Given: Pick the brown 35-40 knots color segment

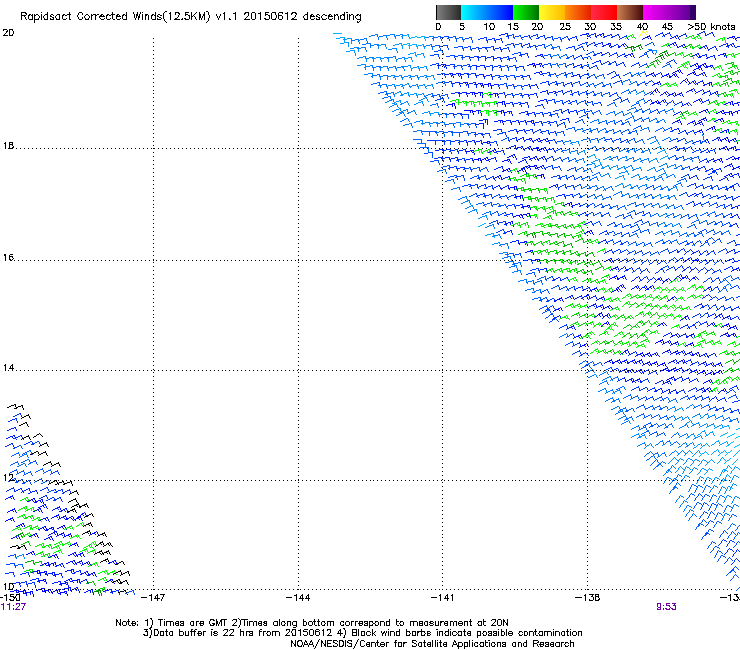Looking at the screenshot, I should pos(630,12).
